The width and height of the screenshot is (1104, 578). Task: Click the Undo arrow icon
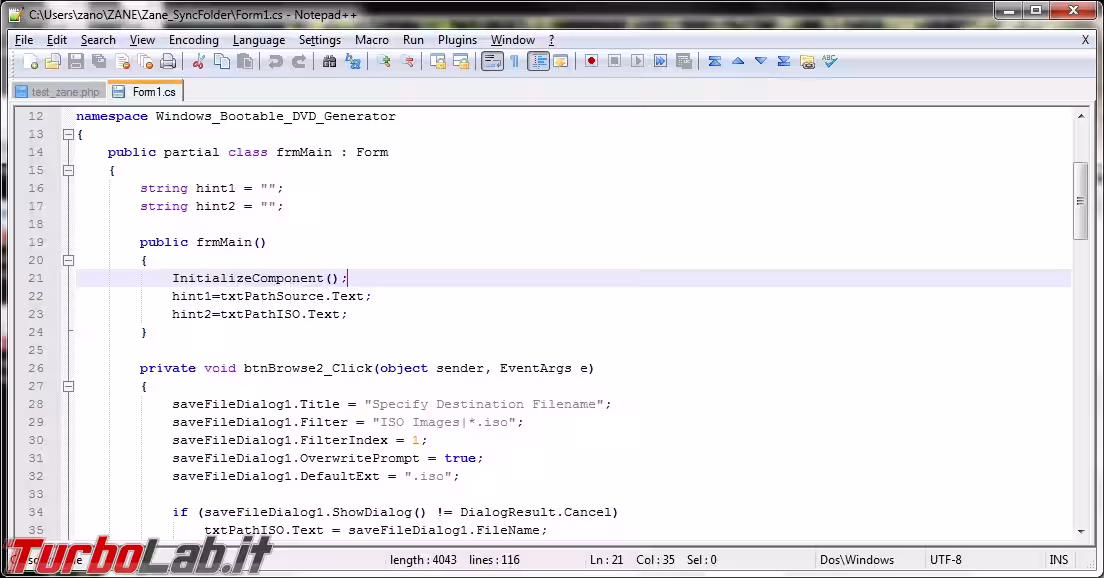click(276, 62)
